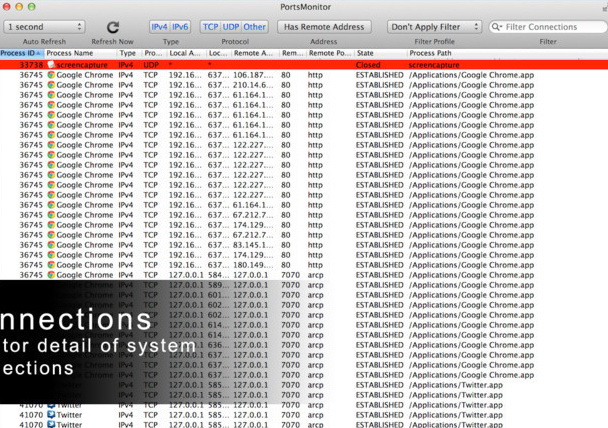Toggle the IPv4 type filter
Image resolution: width=608 pixels, height=428 pixels.
[159, 27]
